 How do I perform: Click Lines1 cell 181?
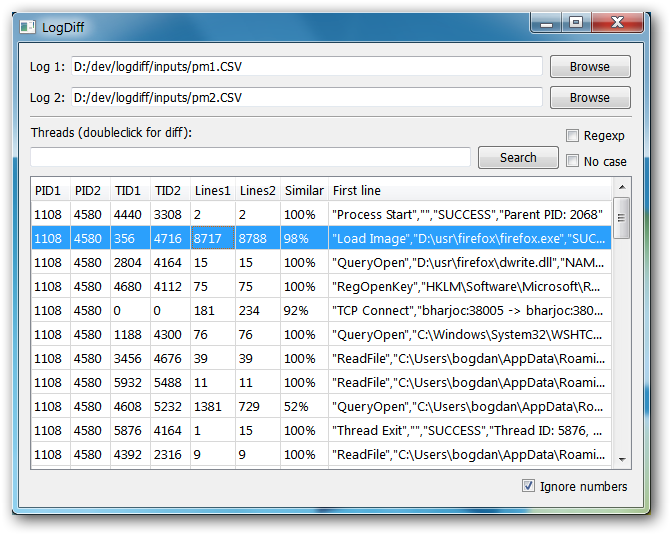(213, 310)
